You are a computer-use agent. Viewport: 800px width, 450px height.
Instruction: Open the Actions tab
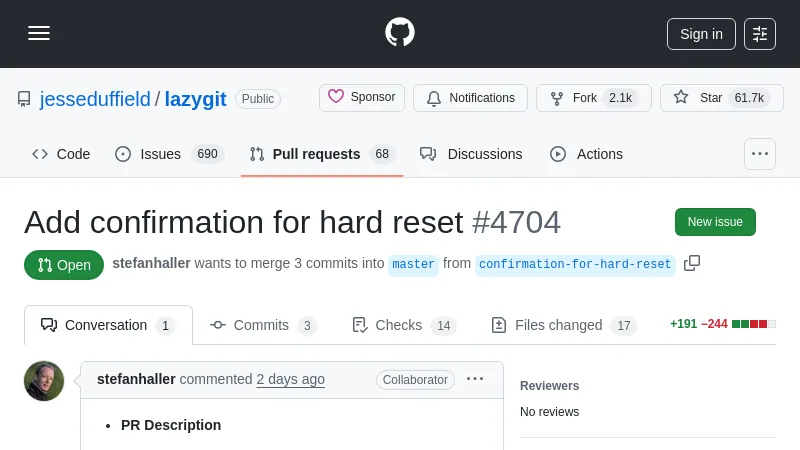coord(587,154)
